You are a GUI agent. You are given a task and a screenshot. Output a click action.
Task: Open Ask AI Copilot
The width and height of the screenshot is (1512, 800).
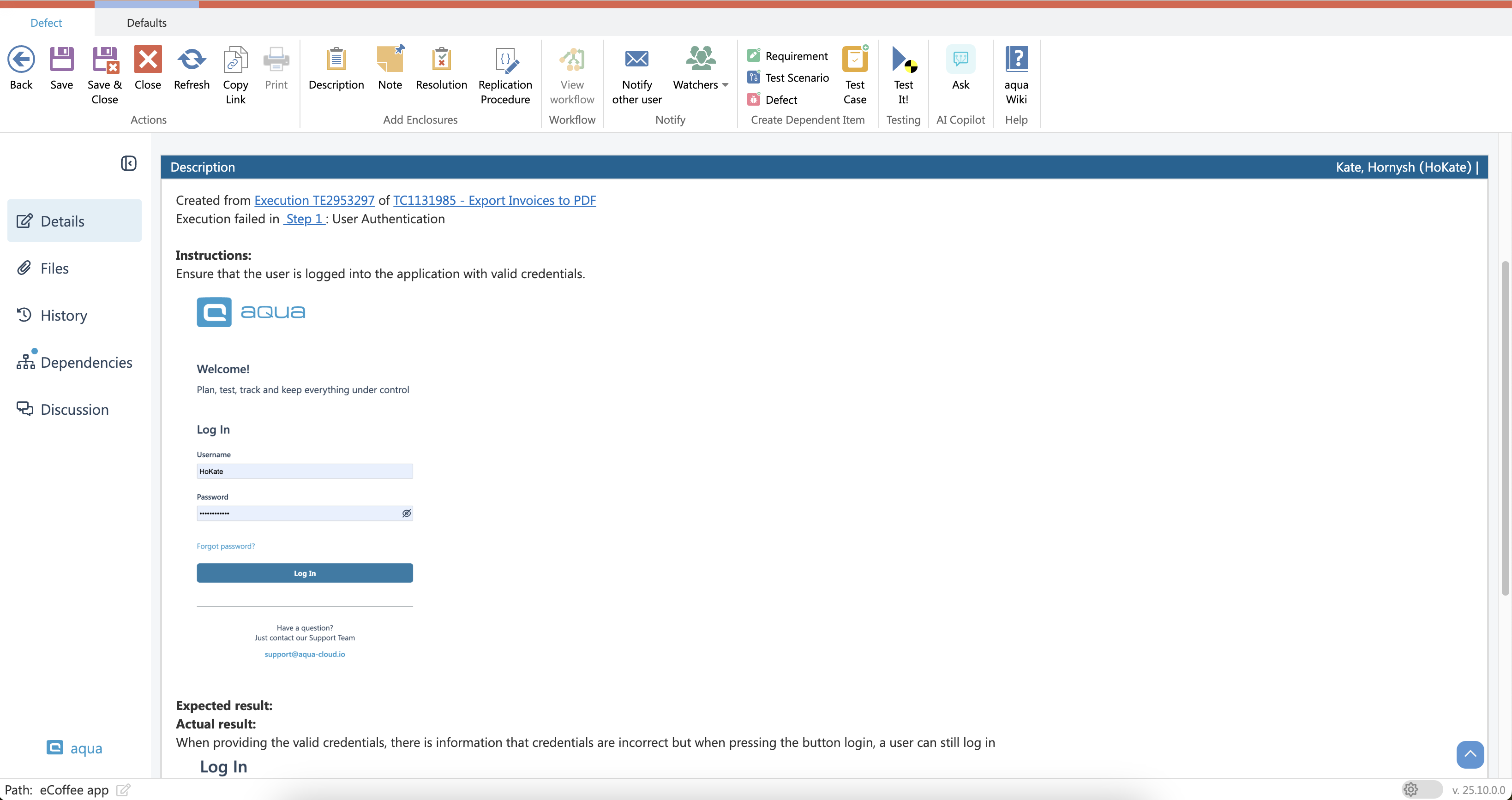tap(960, 60)
